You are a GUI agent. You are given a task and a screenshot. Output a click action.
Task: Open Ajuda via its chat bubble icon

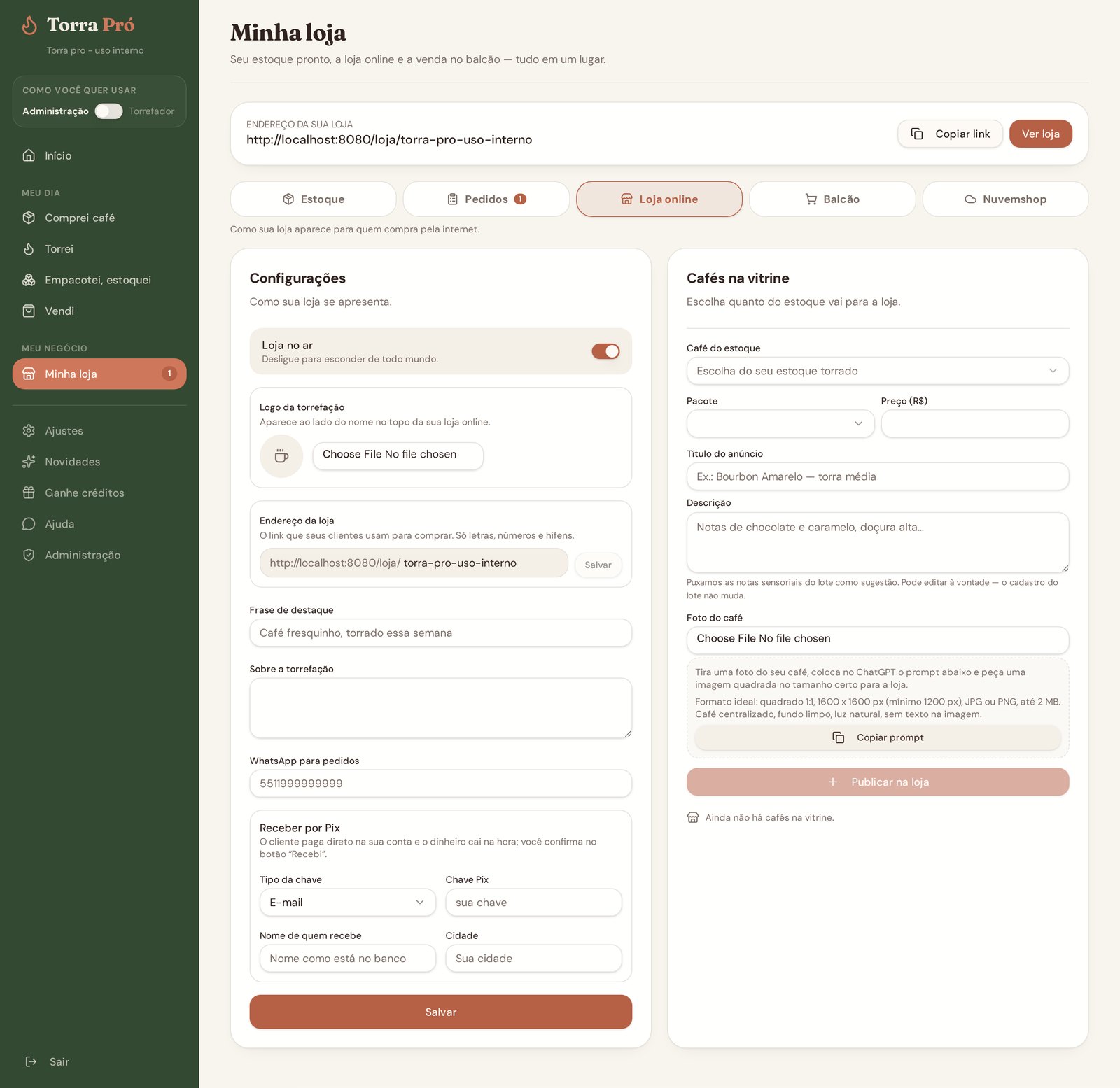point(29,524)
